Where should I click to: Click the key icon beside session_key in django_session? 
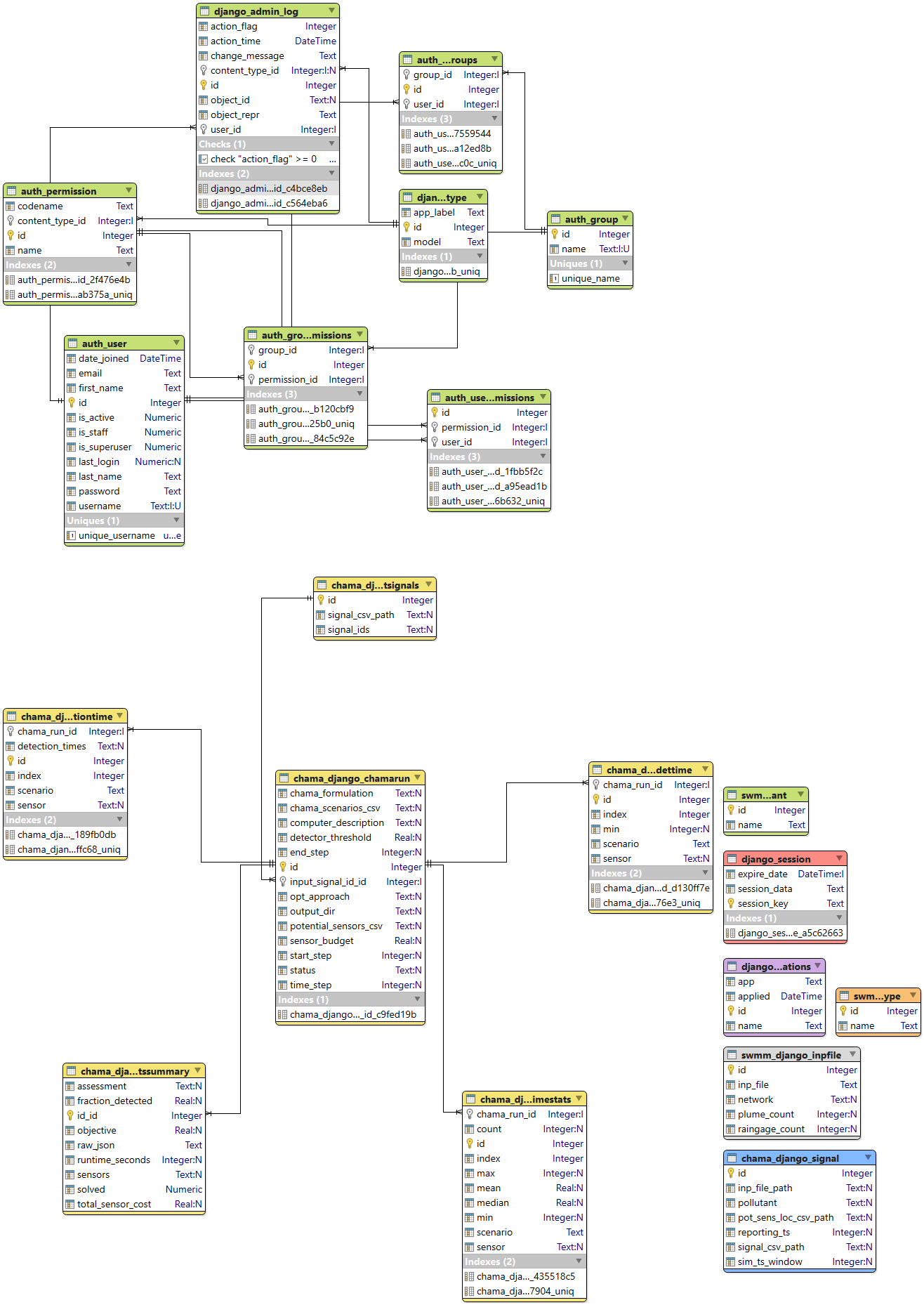coord(731,903)
